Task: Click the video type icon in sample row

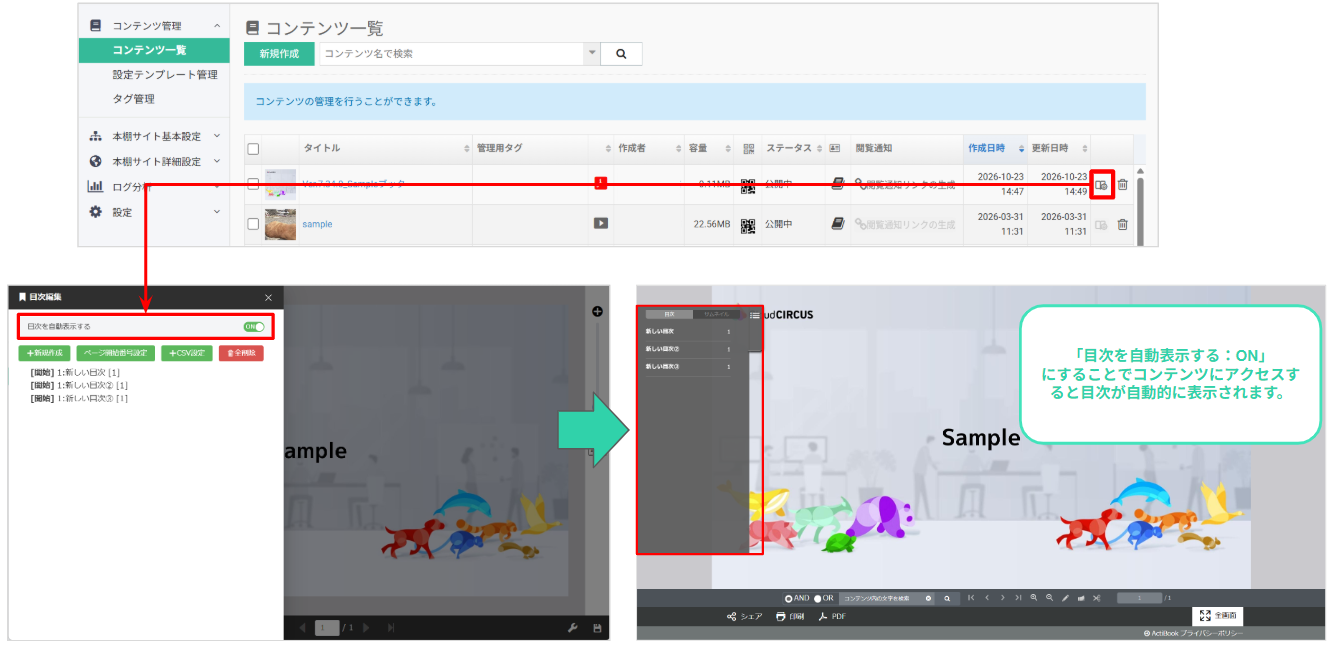Action: coord(600,223)
